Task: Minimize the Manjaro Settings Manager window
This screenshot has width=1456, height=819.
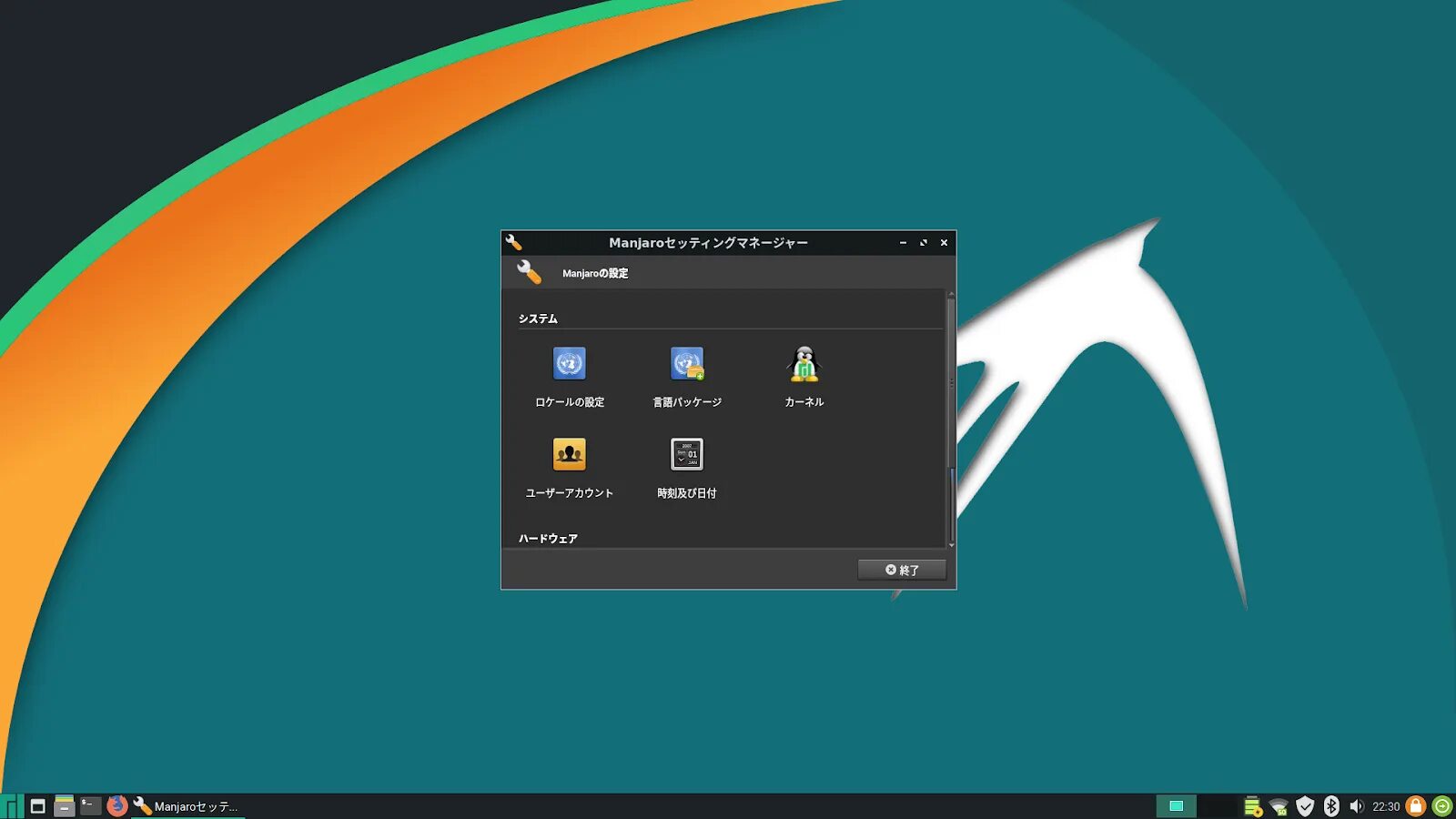Action: tap(903, 243)
